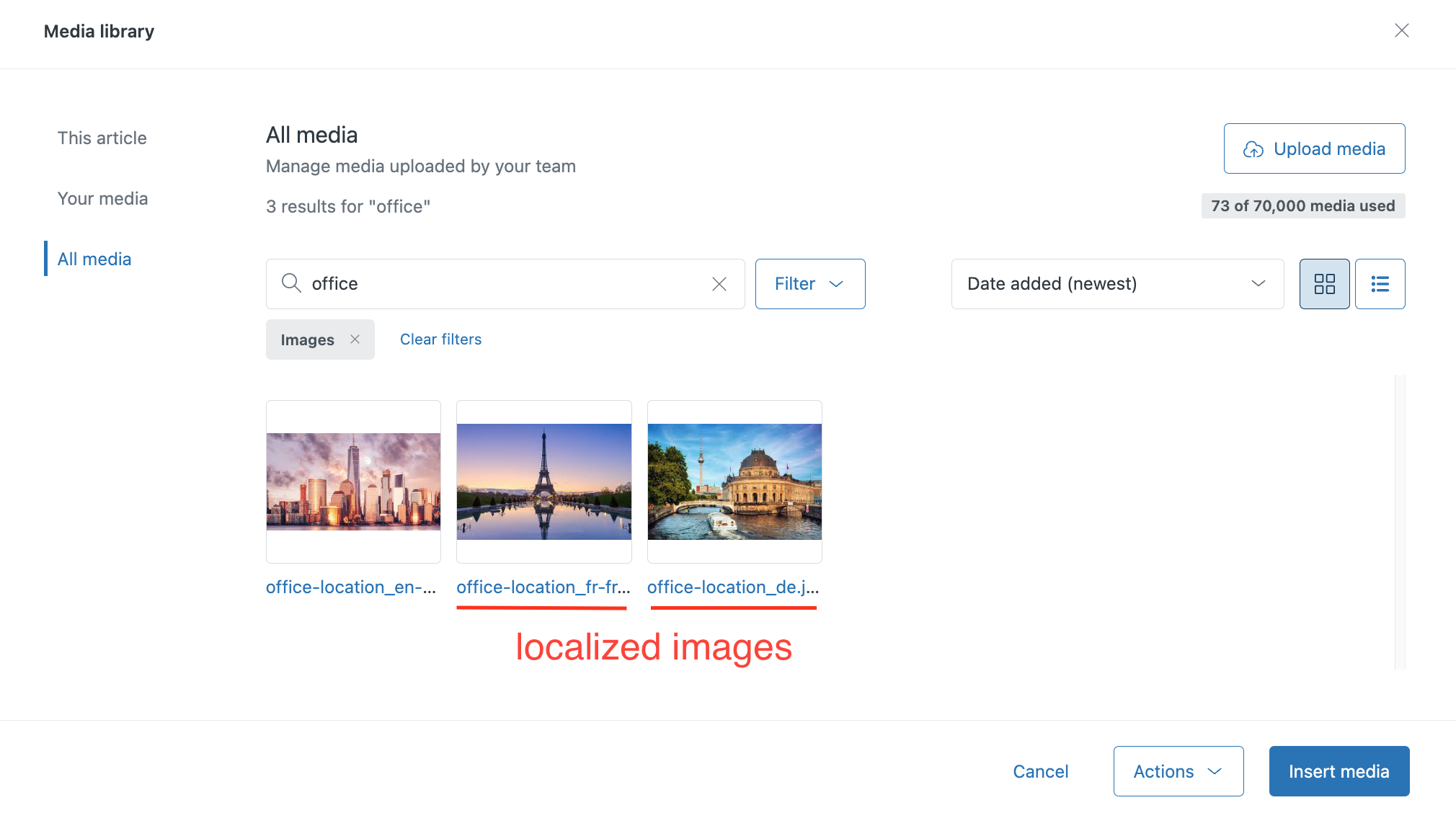Open the This article tab
Image resolution: width=1456 pixels, height=813 pixels.
pos(102,138)
